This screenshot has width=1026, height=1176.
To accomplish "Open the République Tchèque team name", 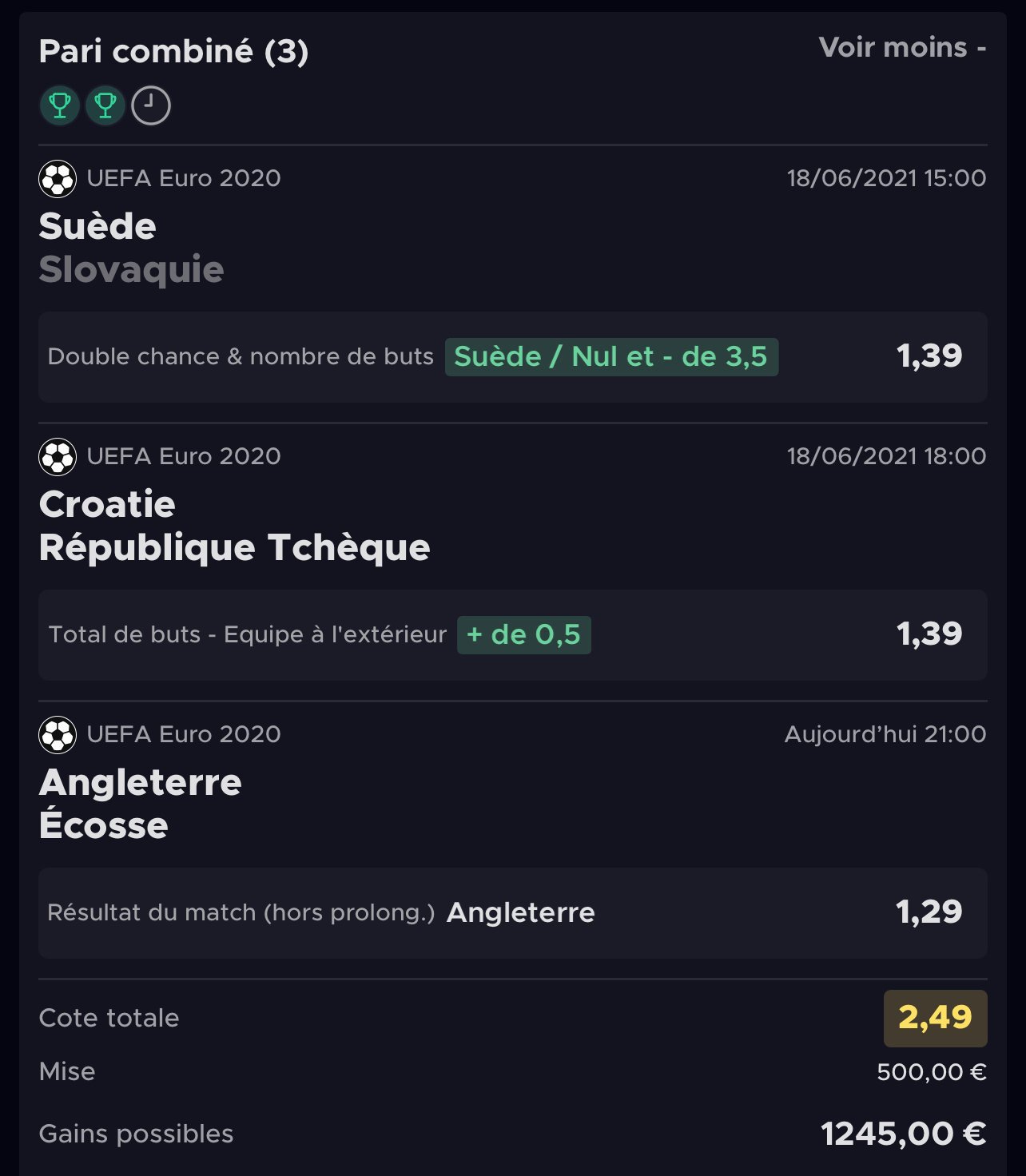I will (x=235, y=547).
